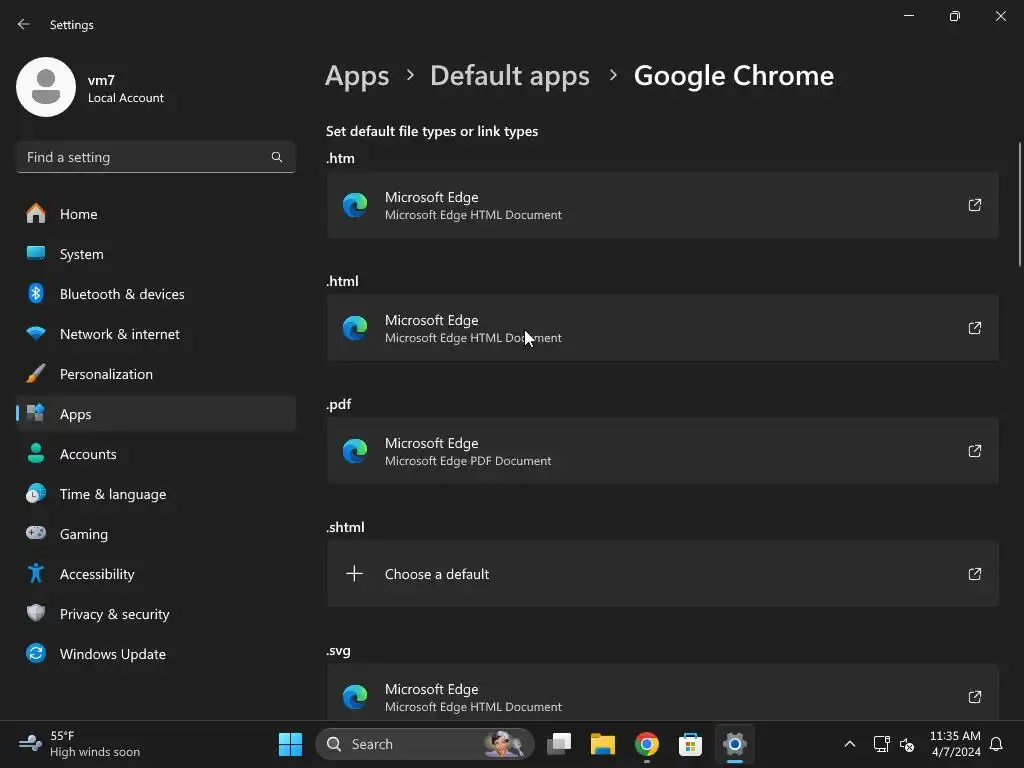This screenshot has width=1024, height=768.
Task: Click the open-external icon on the .pdf row
Action: pyautogui.click(x=974, y=451)
